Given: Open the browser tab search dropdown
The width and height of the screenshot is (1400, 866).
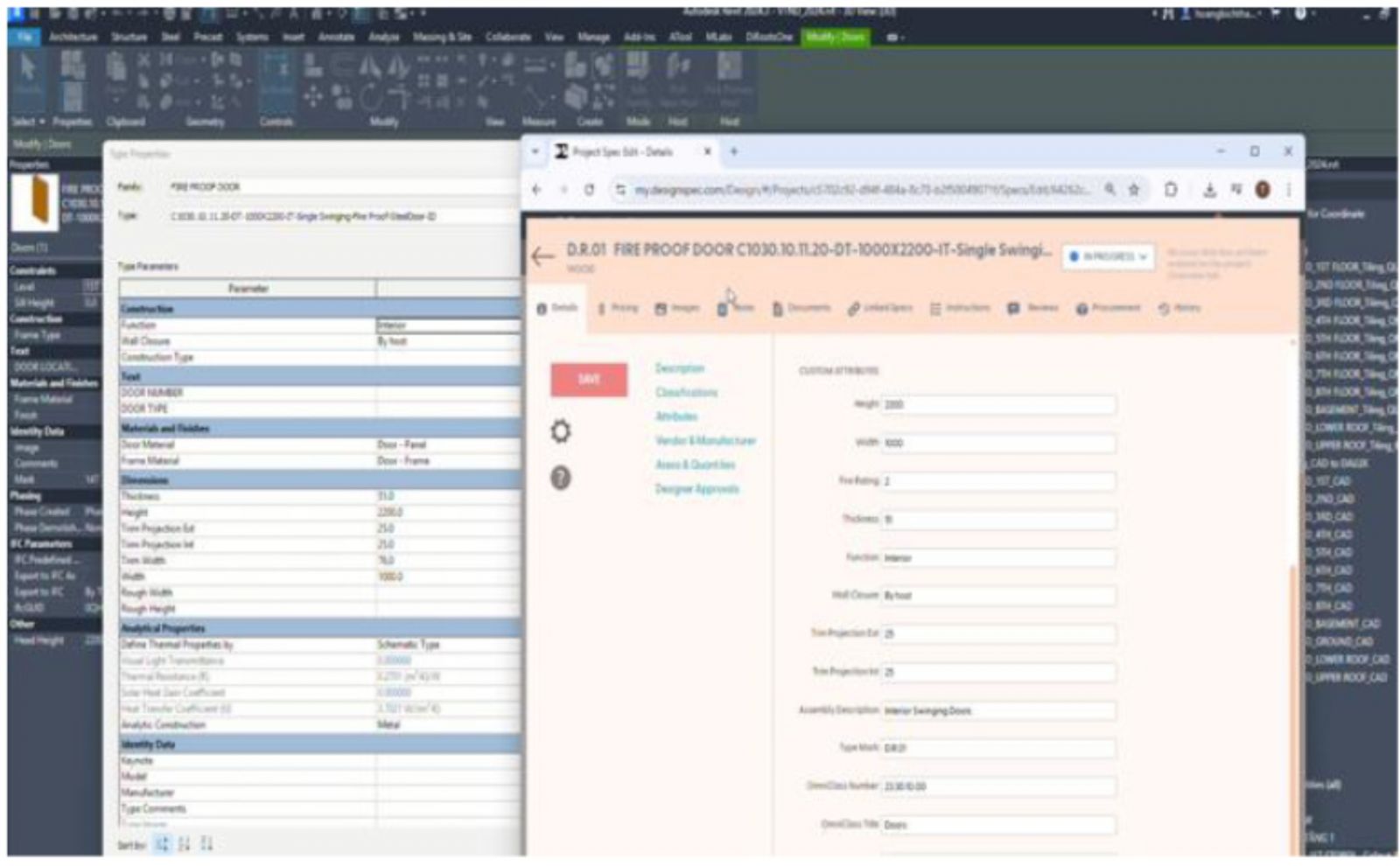Looking at the screenshot, I should coord(535,152).
